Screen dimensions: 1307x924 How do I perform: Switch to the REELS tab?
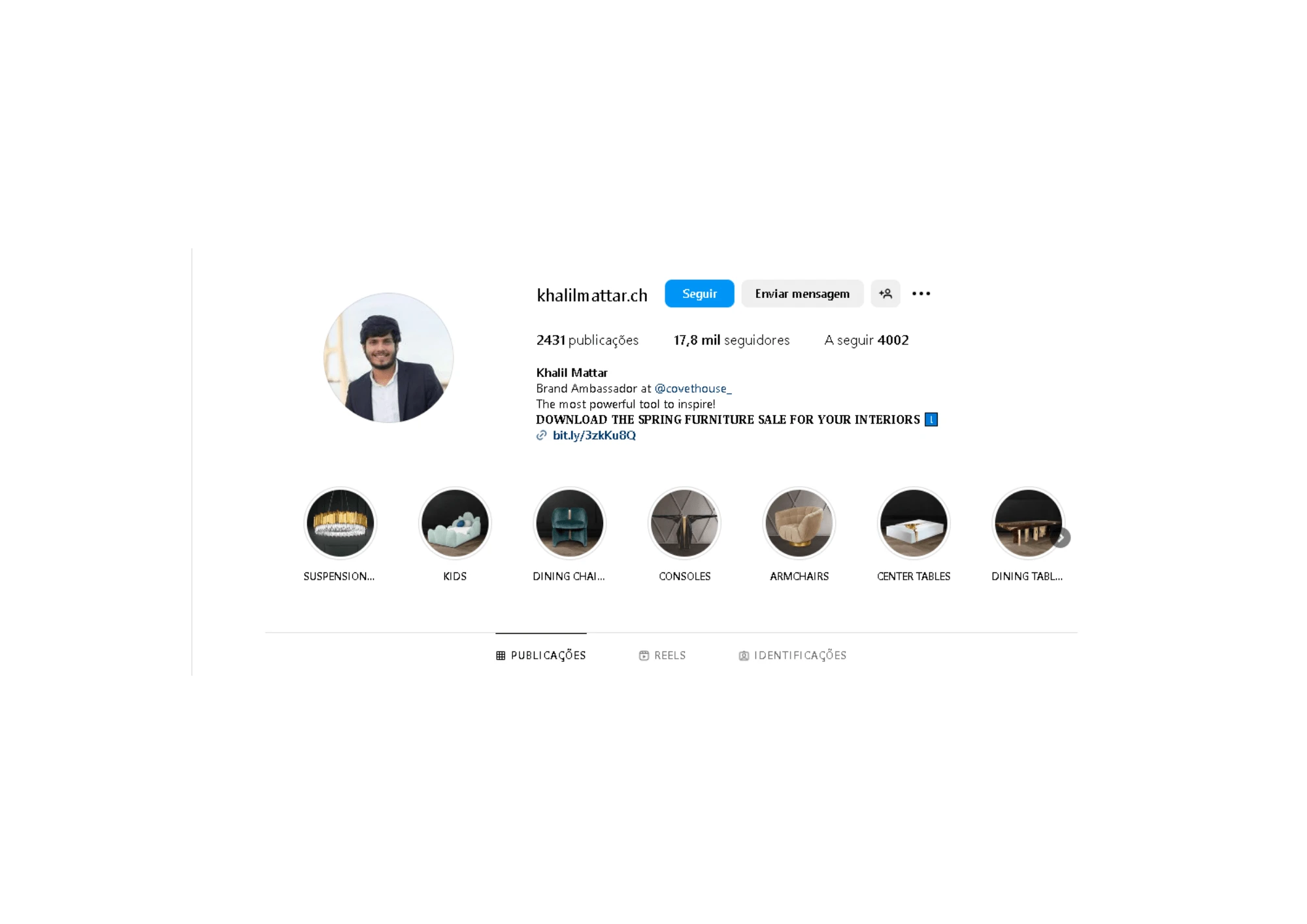[662, 655]
